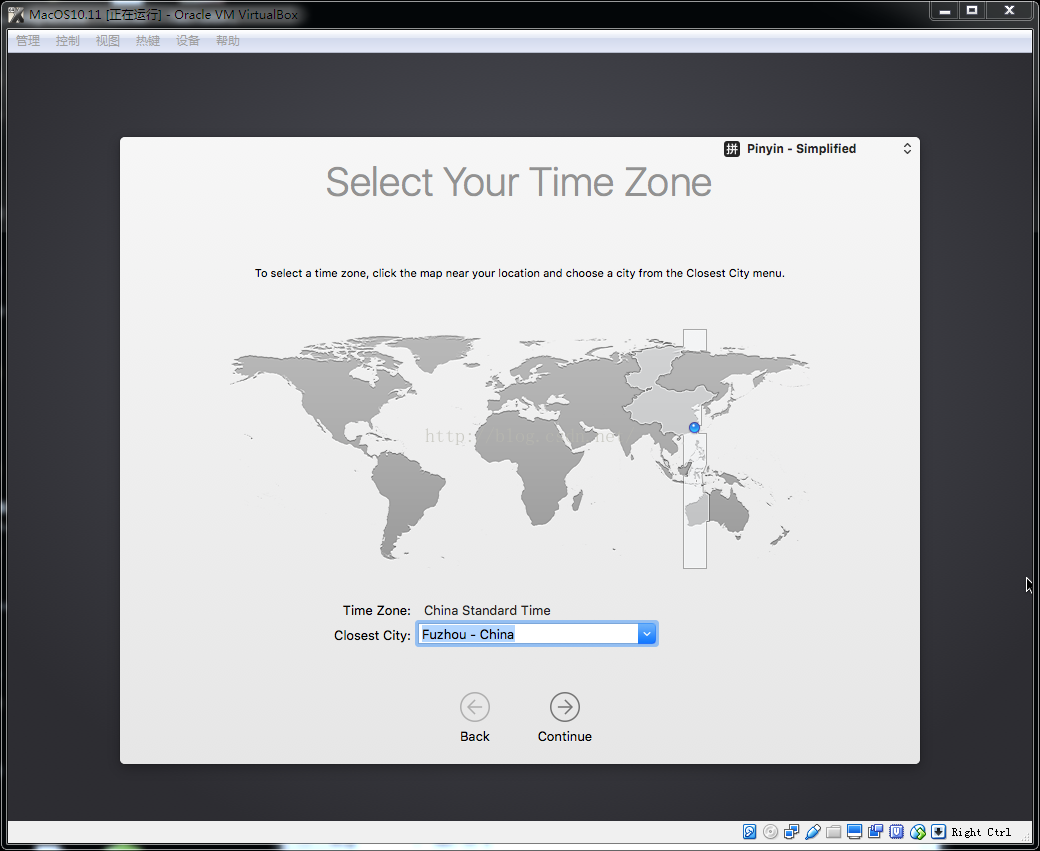Open the 热键 menu
This screenshot has width=1040, height=851.
148,40
